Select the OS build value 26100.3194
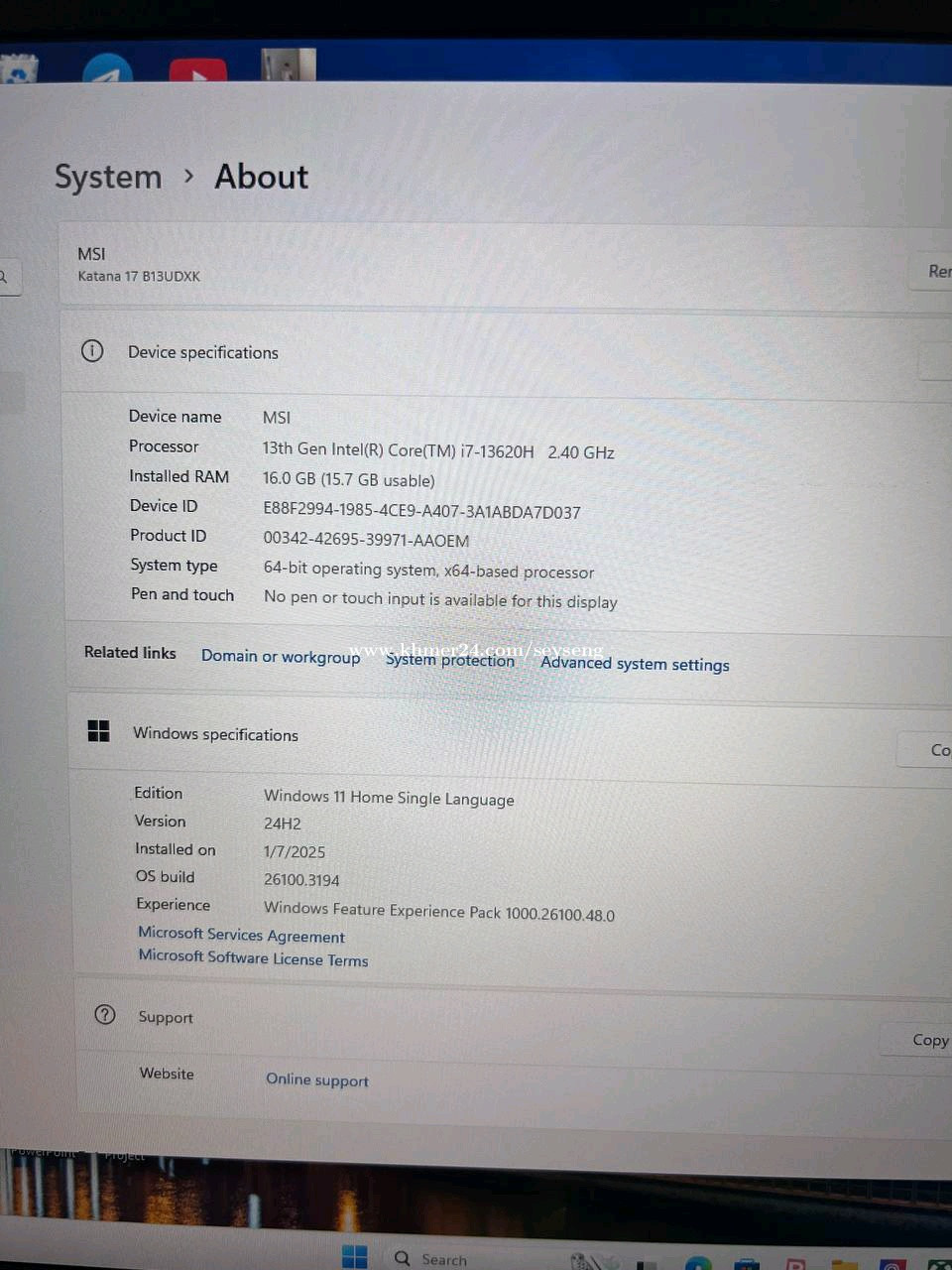 [301, 880]
